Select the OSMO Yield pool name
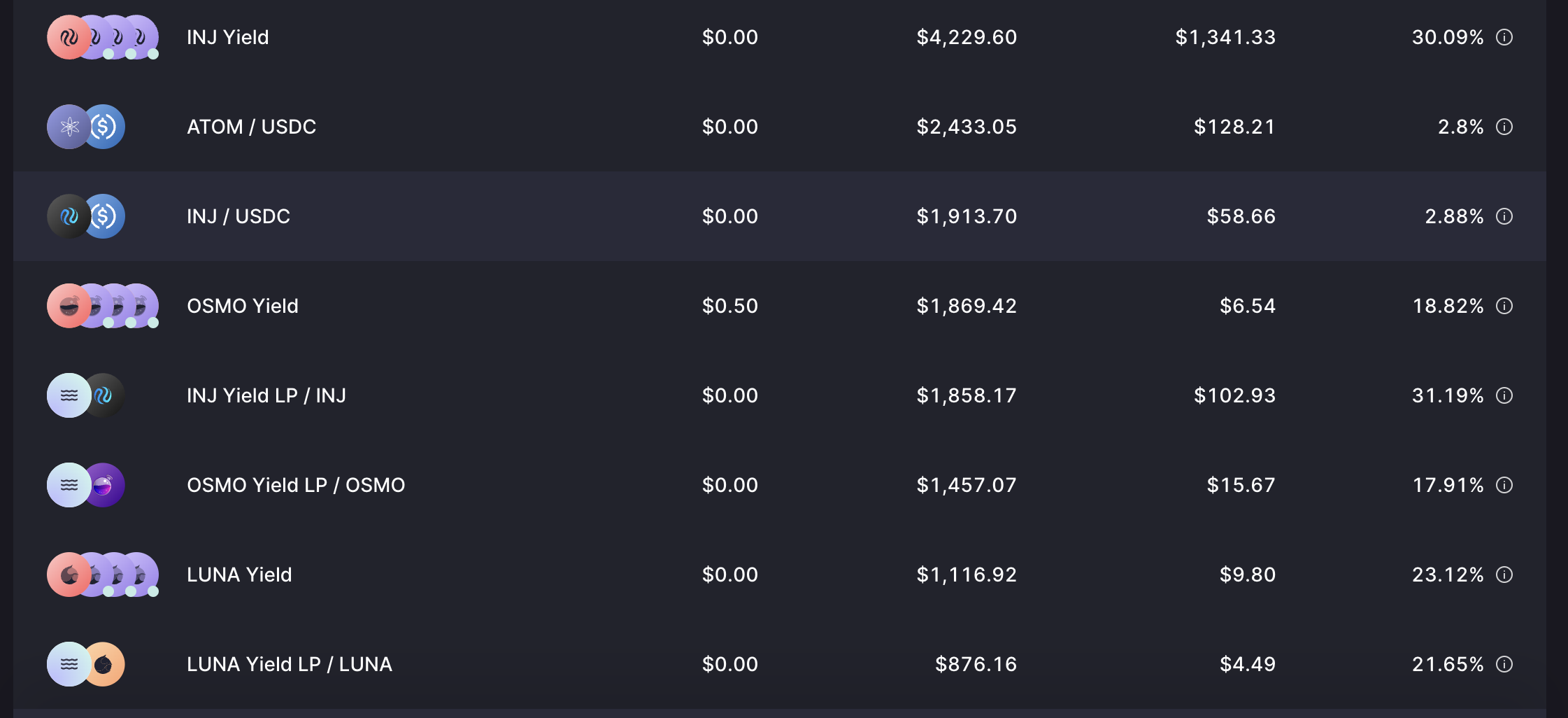Screen dimensions: 1568x718 tap(243, 306)
